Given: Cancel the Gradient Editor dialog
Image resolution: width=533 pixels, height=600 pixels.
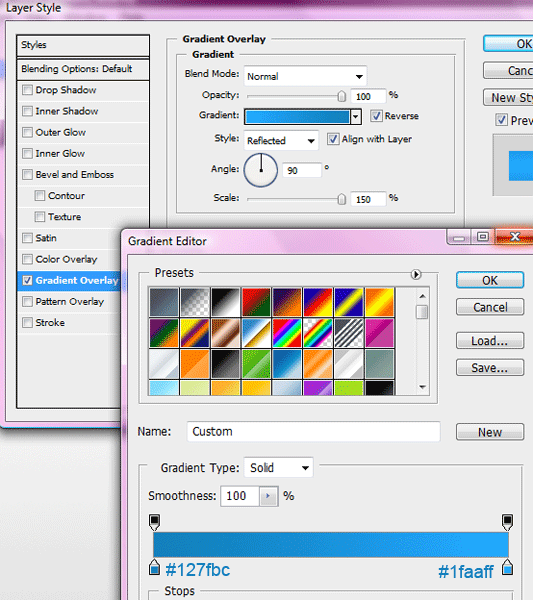Looking at the screenshot, I should (x=490, y=307).
